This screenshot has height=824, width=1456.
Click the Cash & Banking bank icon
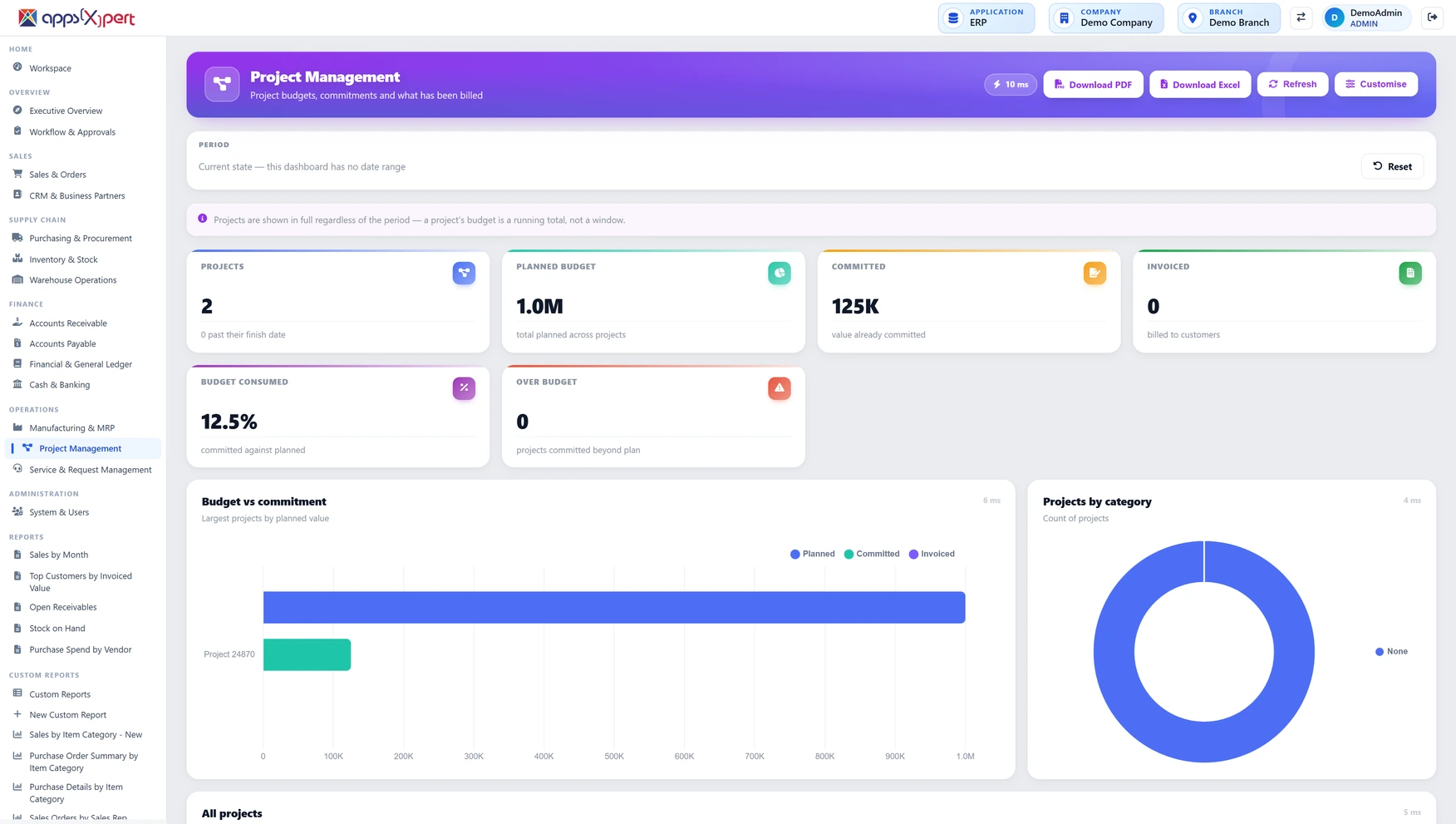(x=17, y=384)
